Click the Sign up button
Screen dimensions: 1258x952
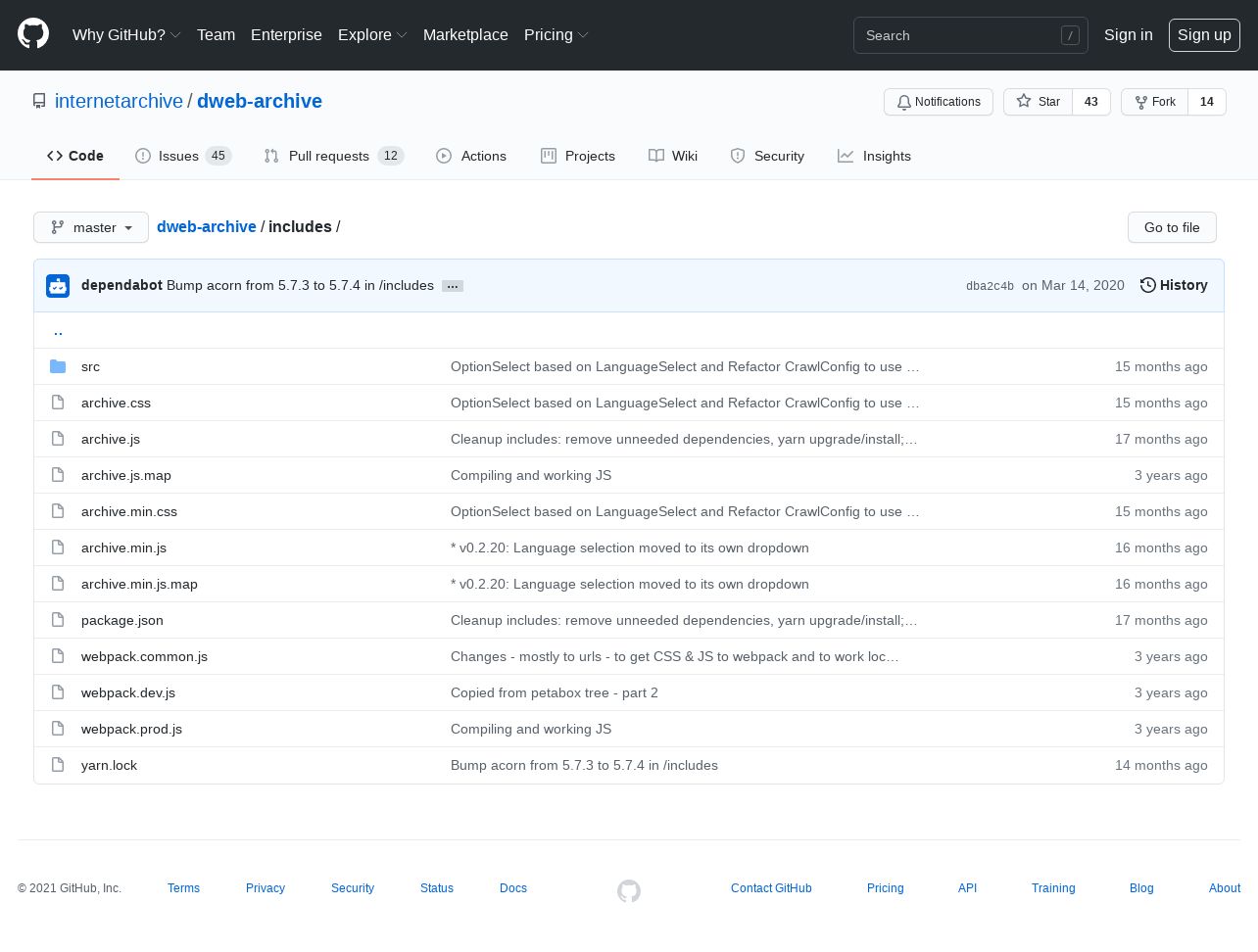click(1204, 34)
